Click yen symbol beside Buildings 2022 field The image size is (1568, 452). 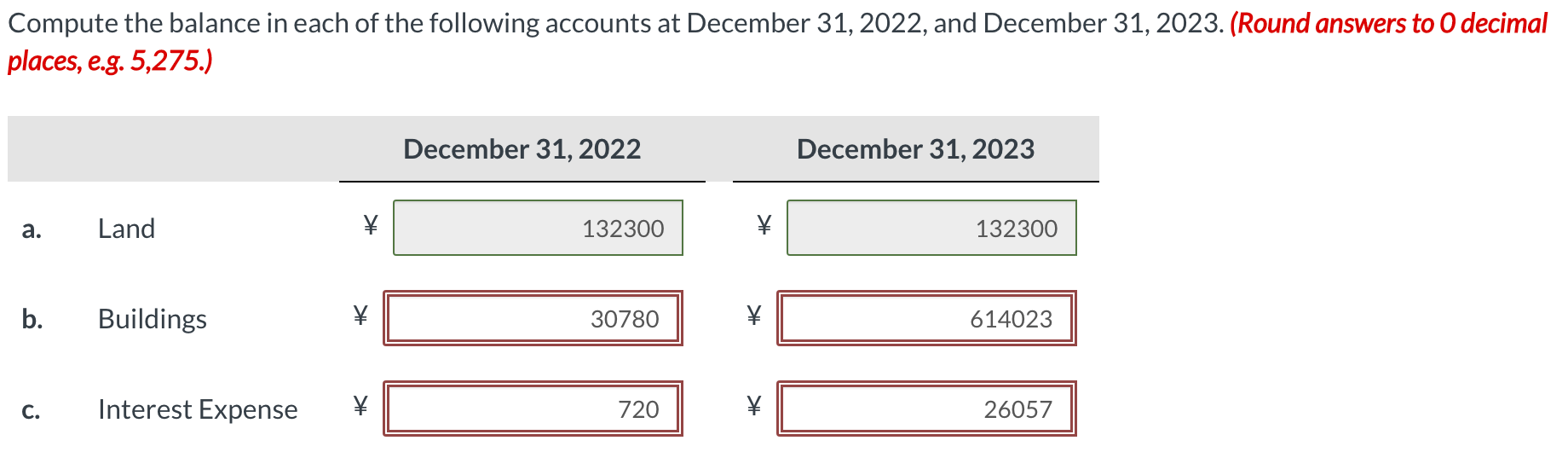tap(360, 316)
